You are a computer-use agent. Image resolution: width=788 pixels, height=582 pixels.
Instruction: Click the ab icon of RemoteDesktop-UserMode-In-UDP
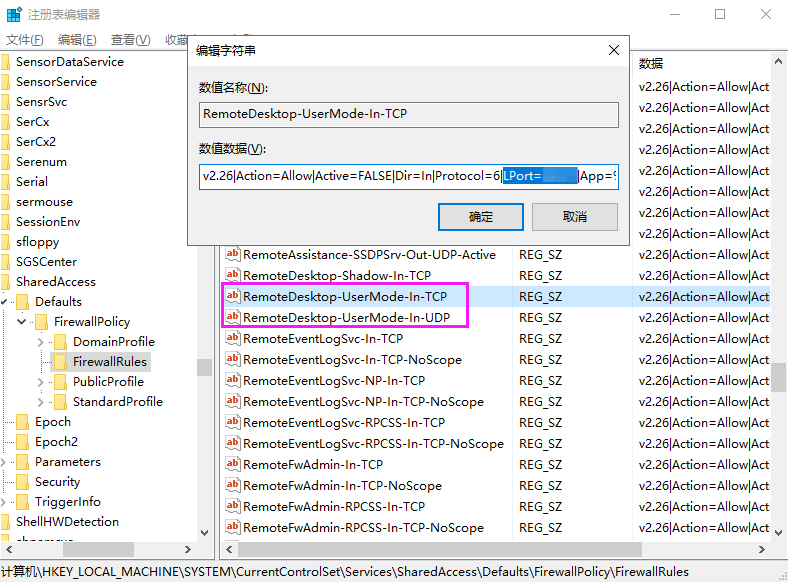tap(232, 317)
